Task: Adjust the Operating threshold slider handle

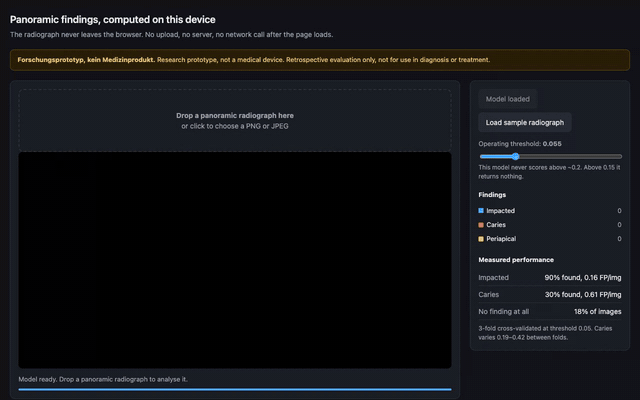Action: click(516, 156)
